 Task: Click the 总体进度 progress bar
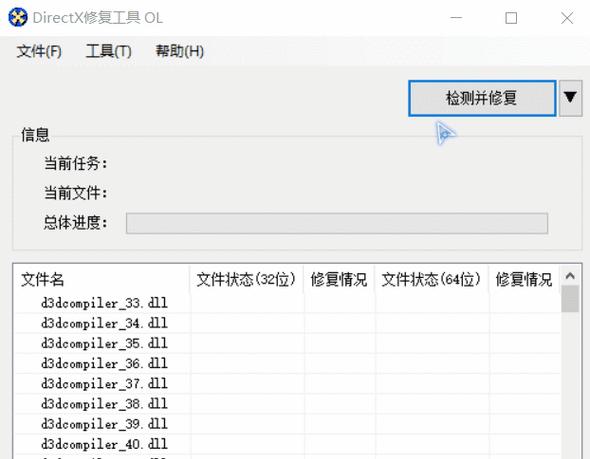(x=337, y=223)
